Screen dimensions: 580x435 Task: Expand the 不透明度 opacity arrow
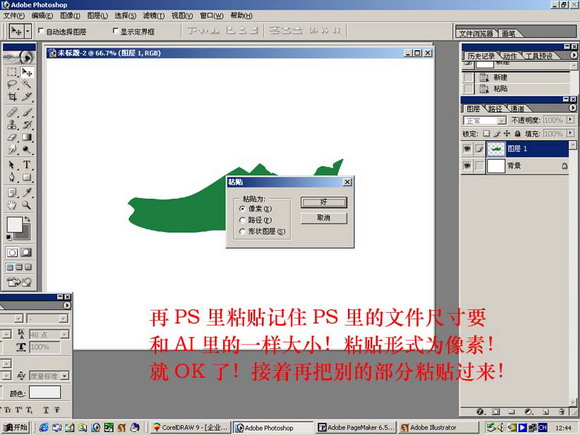click(570, 120)
